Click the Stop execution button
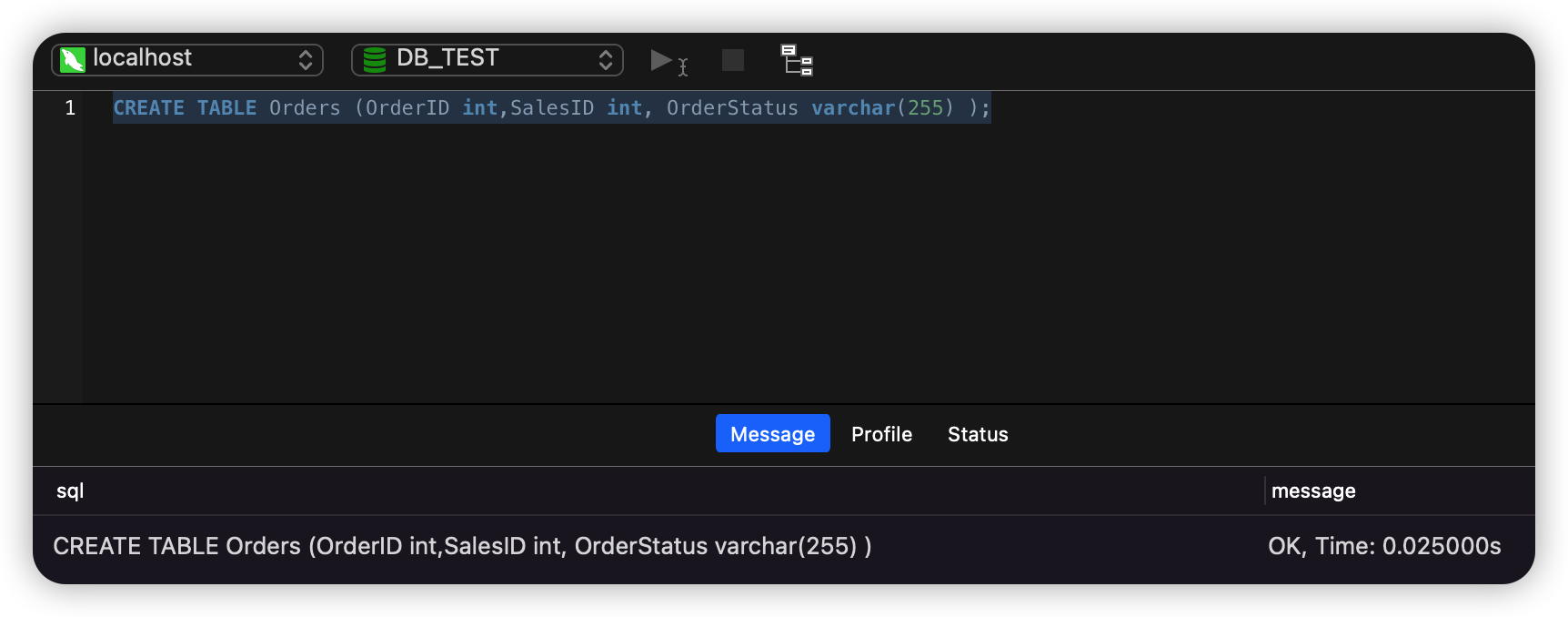The width and height of the screenshot is (1568, 617). click(x=733, y=60)
